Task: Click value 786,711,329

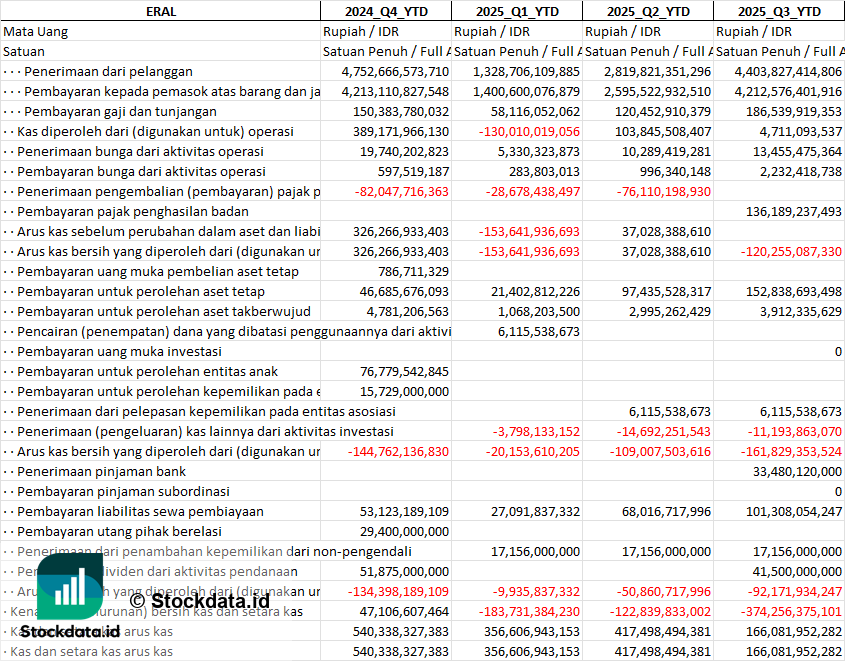Action: click(413, 272)
